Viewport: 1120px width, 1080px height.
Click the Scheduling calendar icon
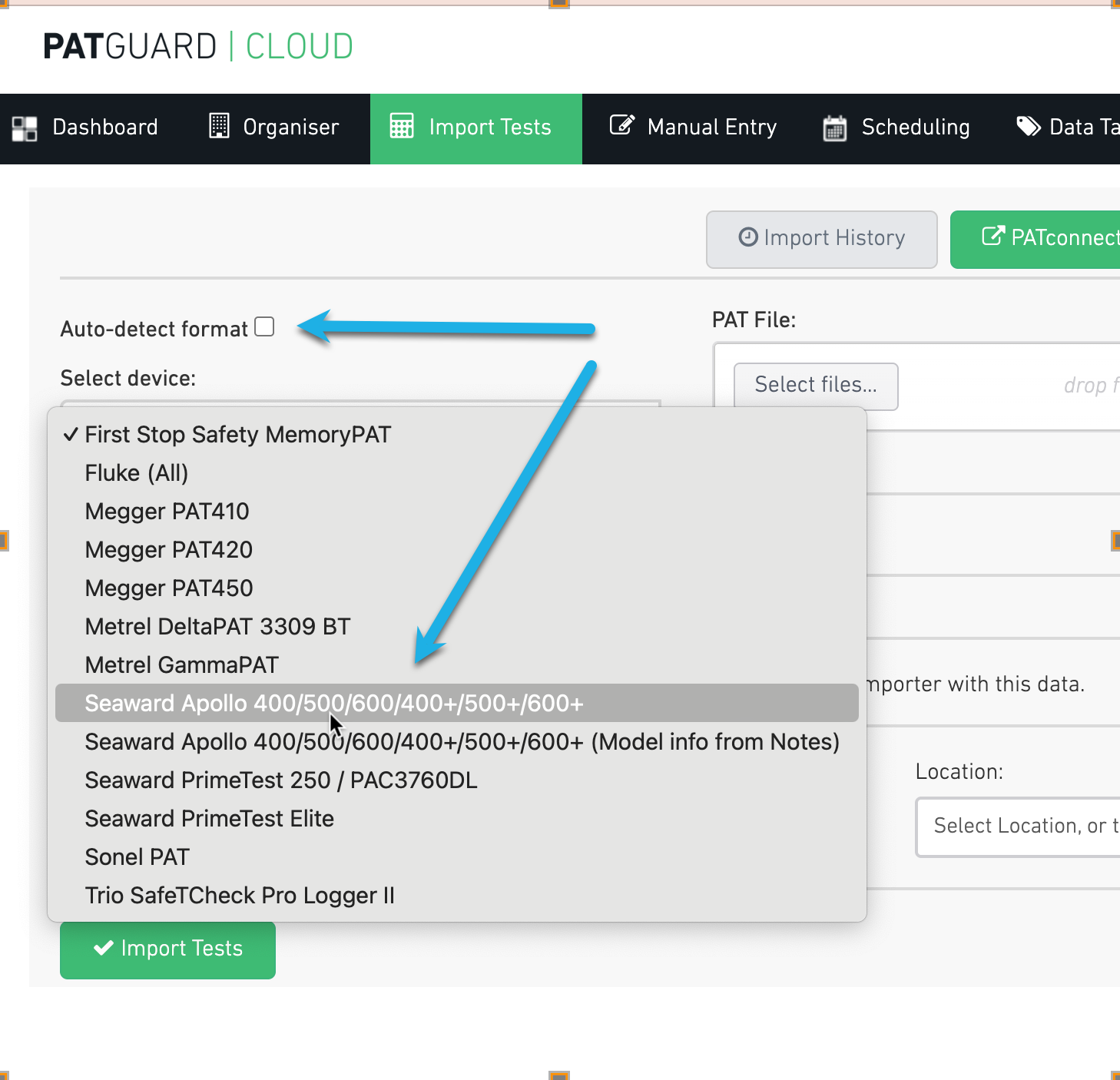point(835,128)
